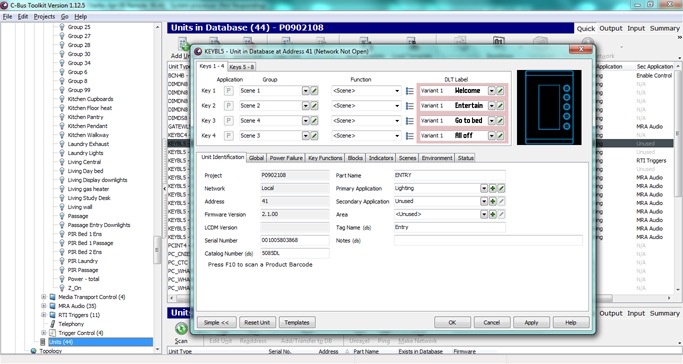Open the Scenes tab

407,158
